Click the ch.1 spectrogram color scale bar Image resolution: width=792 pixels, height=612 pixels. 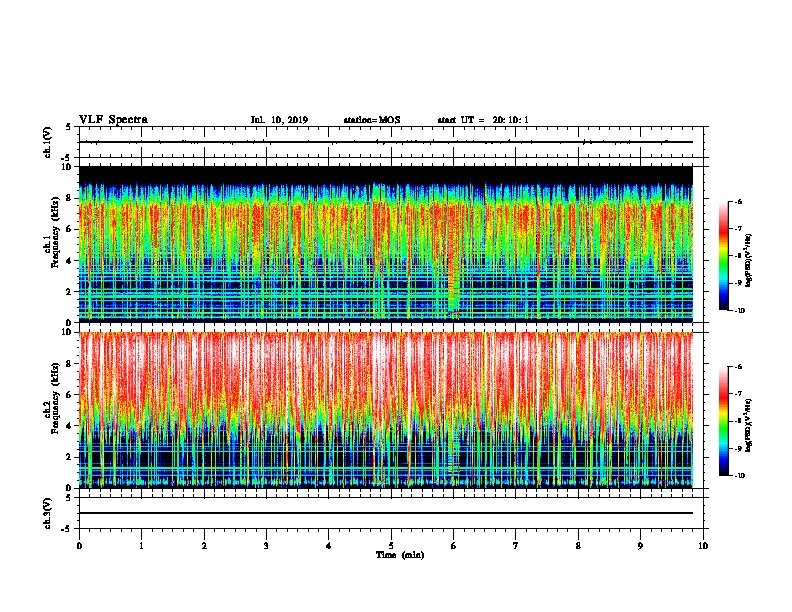pos(723,256)
